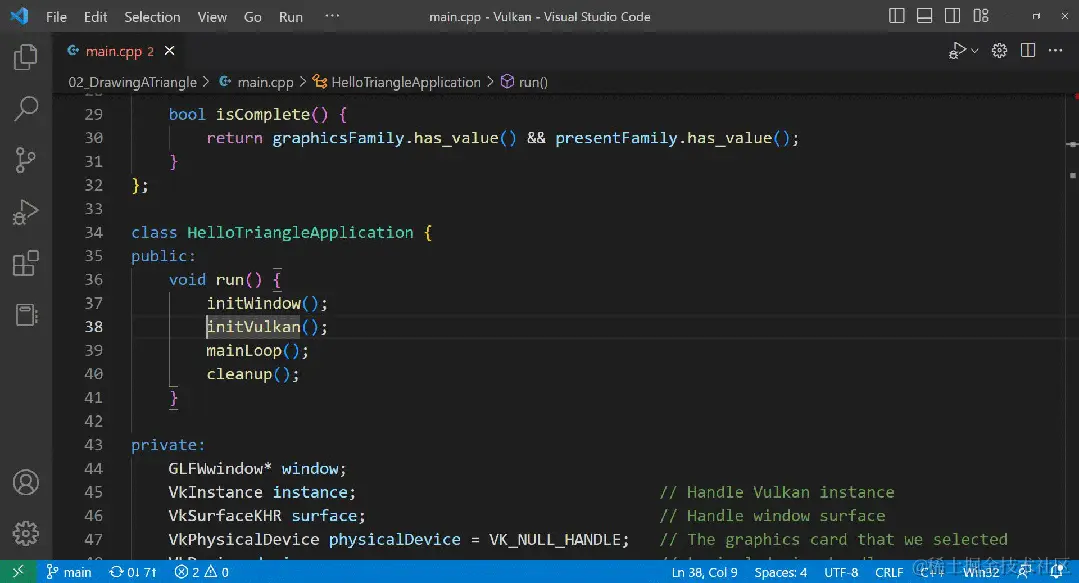Open the Manage gear in activity bar
The image size is (1079, 583).
(x=25, y=533)
